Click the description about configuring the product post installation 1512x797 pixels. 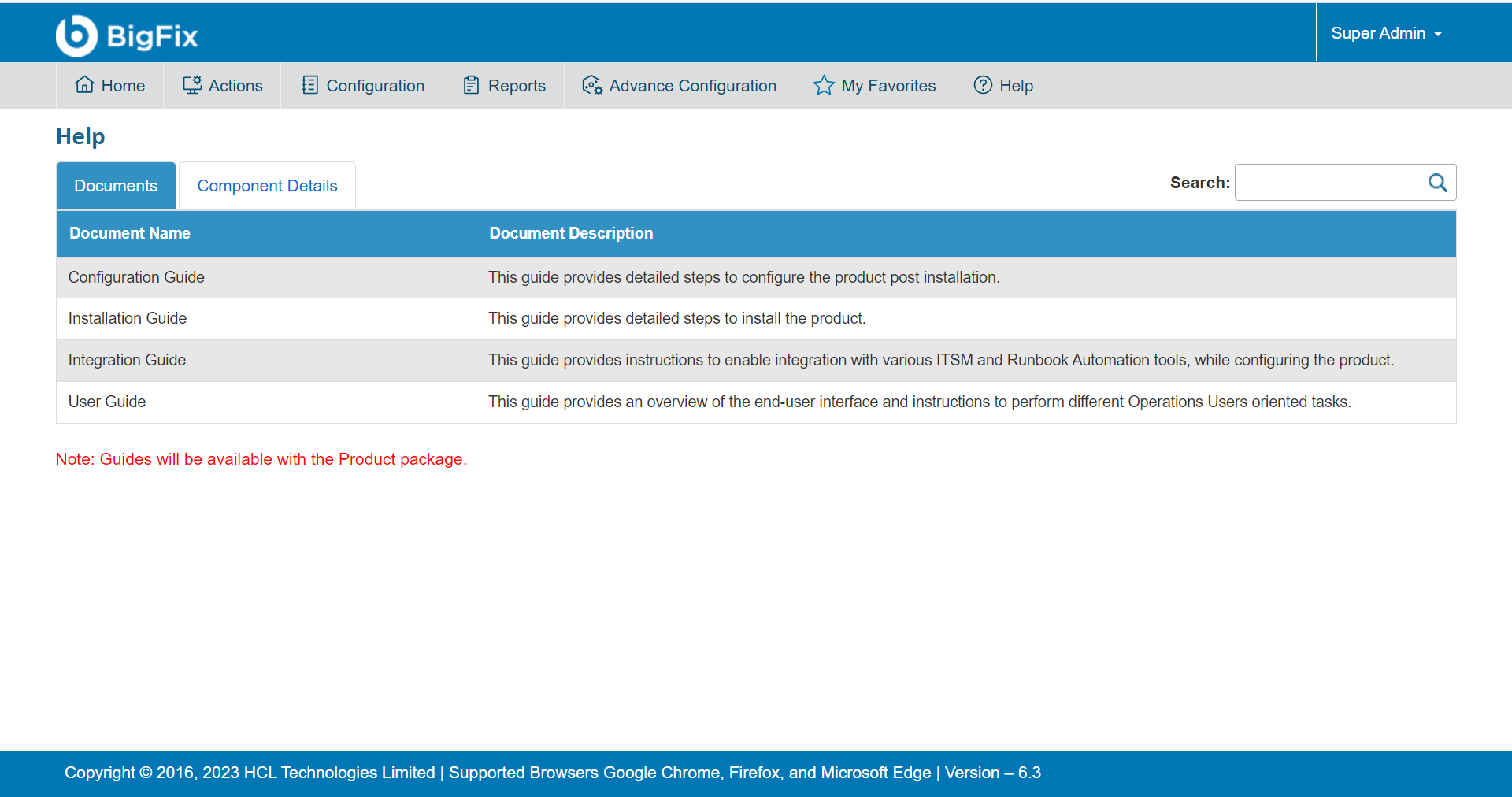pos(744,277)
